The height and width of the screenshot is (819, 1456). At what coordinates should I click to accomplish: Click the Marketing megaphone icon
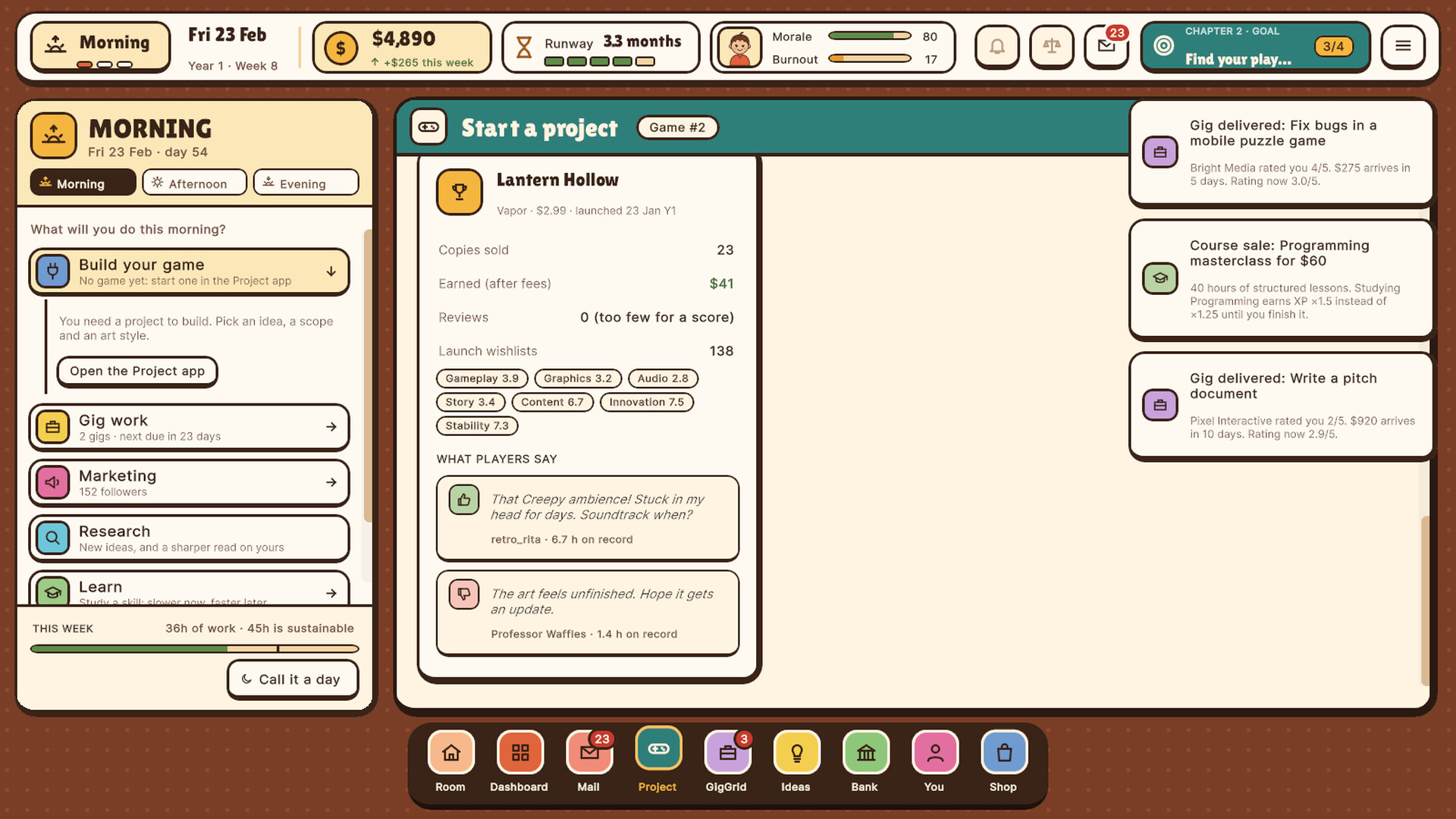[53, 482]
